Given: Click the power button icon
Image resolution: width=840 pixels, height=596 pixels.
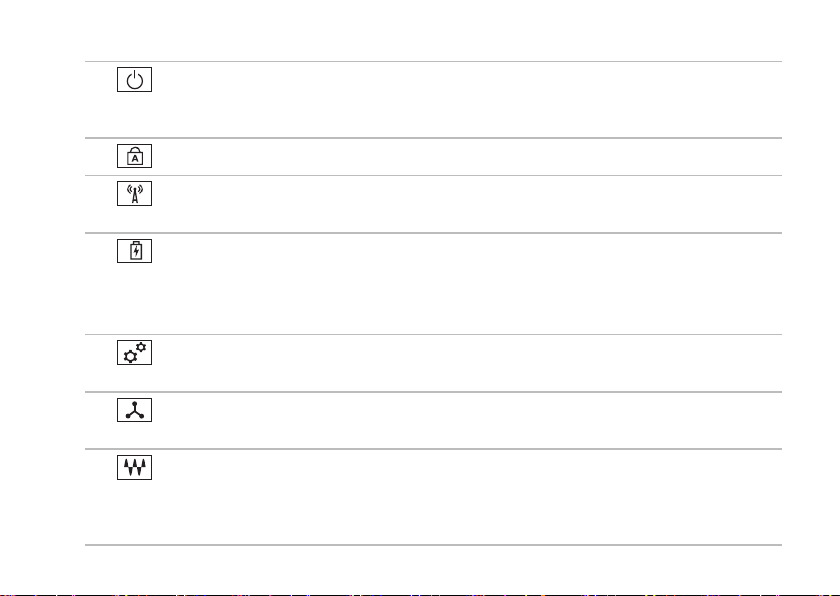Looking at the screenshot, I should [x=134, y=80].
